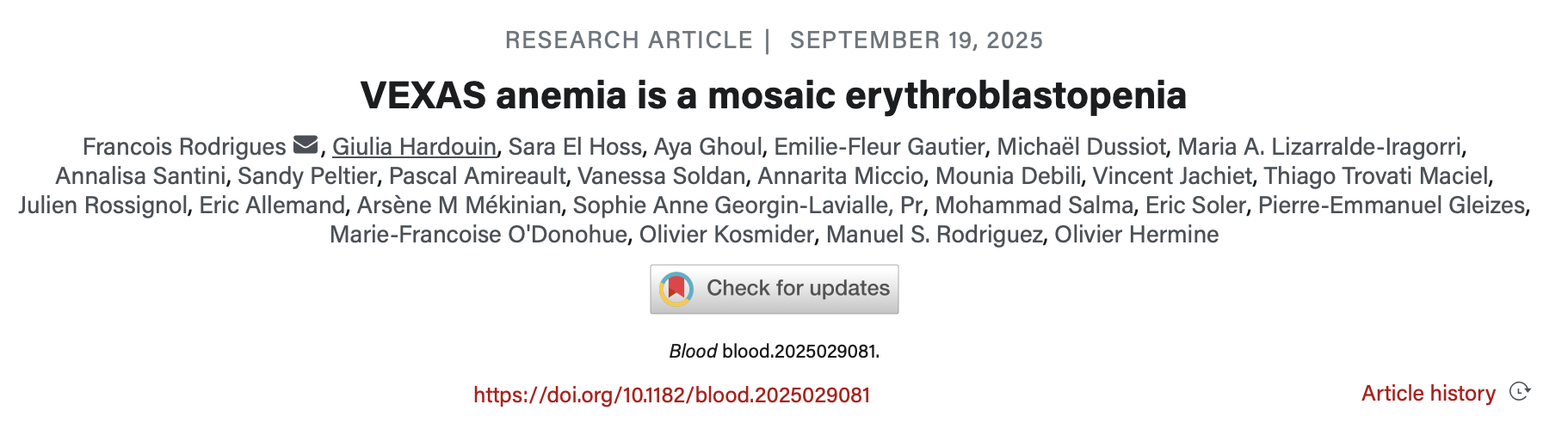Open author Giulia Hardouin's underlined name
Screen dimensions: 1568x435
414,147
